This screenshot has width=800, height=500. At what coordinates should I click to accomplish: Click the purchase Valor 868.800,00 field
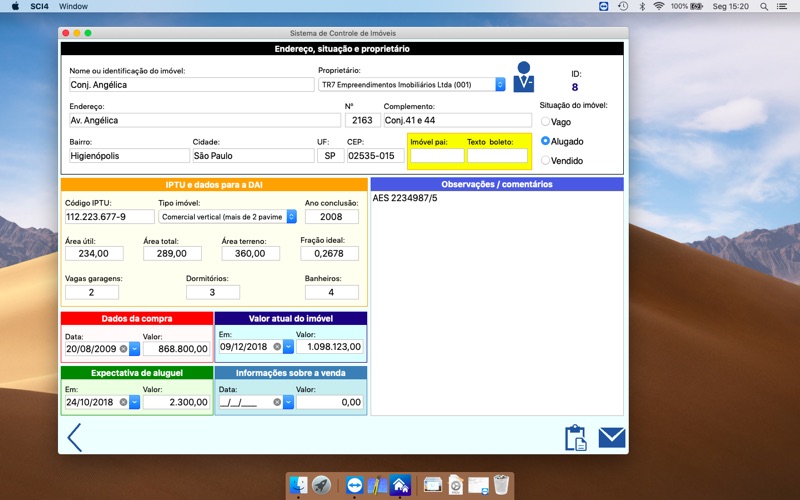point(177,349)
